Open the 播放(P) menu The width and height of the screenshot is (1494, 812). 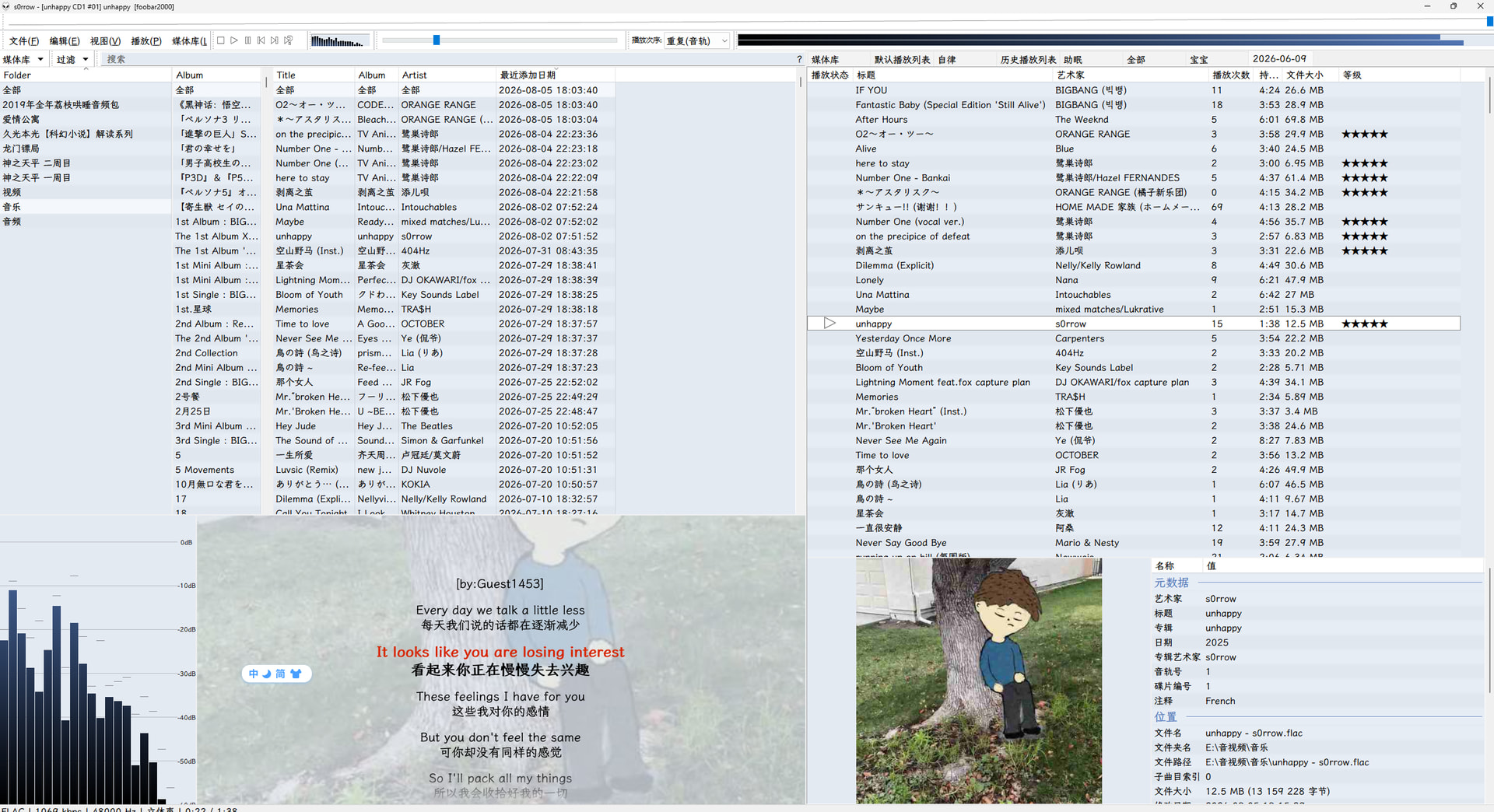146,41
